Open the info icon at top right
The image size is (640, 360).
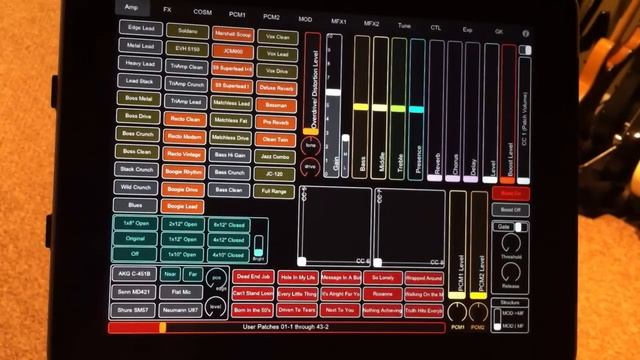tap(525, 34)
